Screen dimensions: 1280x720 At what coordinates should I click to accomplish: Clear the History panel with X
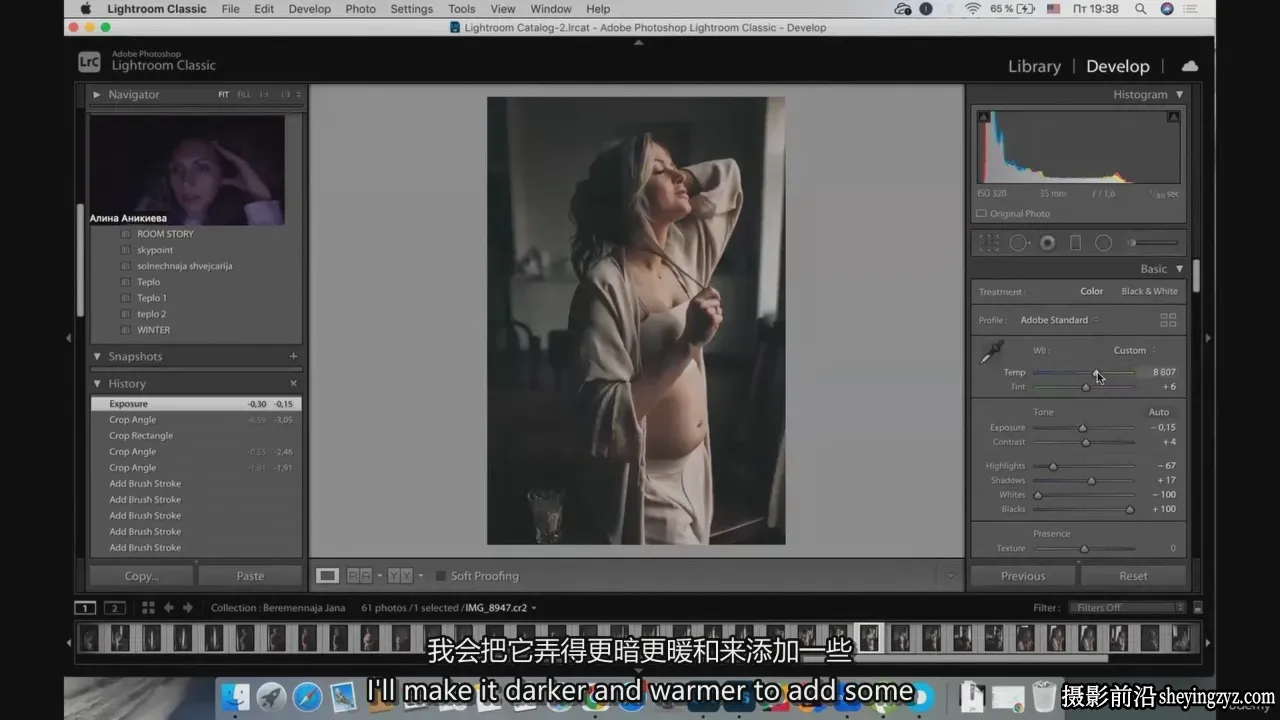pyautogui.click(x=293, y=383)
